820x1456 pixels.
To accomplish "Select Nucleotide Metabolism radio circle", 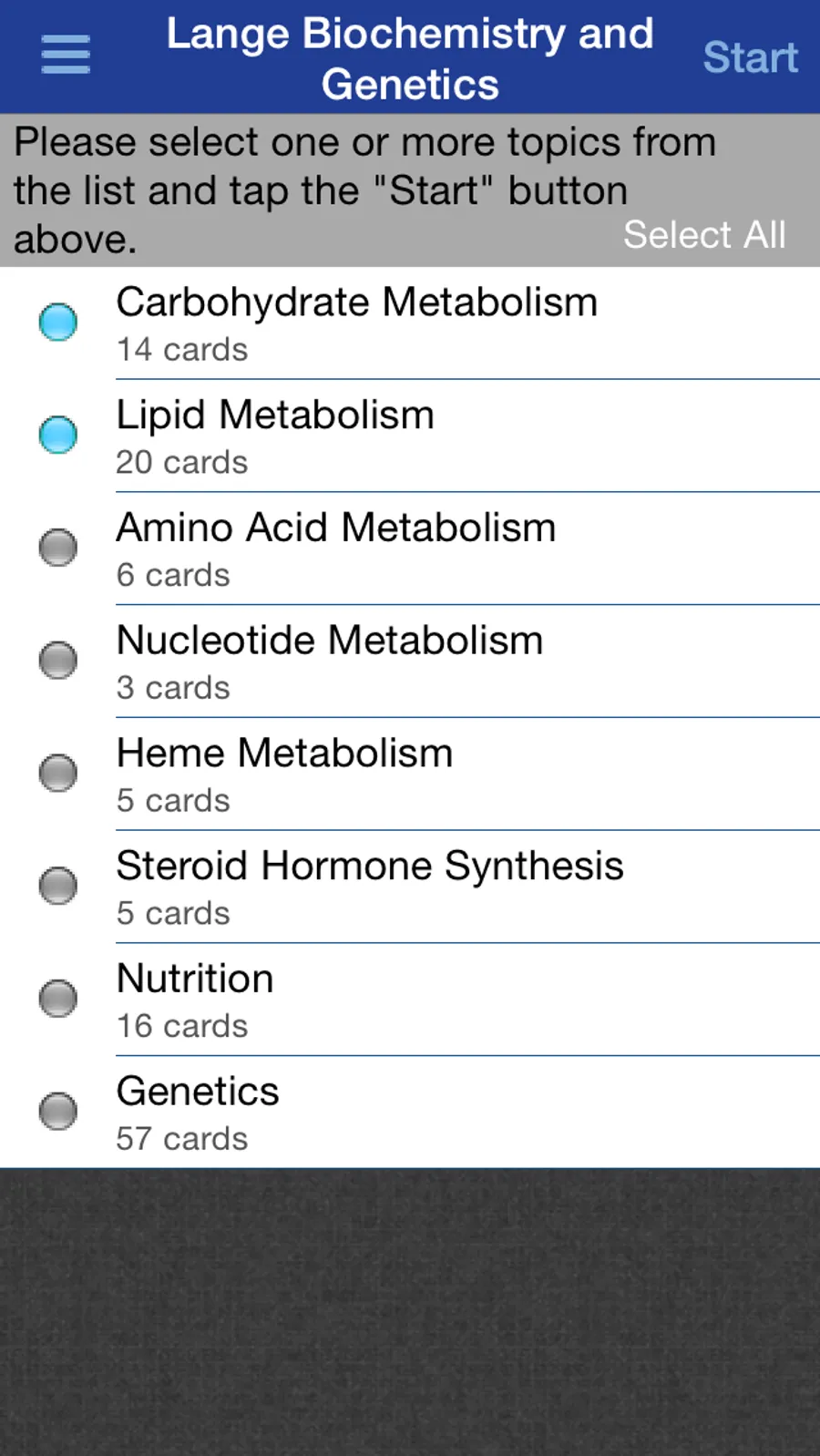I will [x=58, y=661].
